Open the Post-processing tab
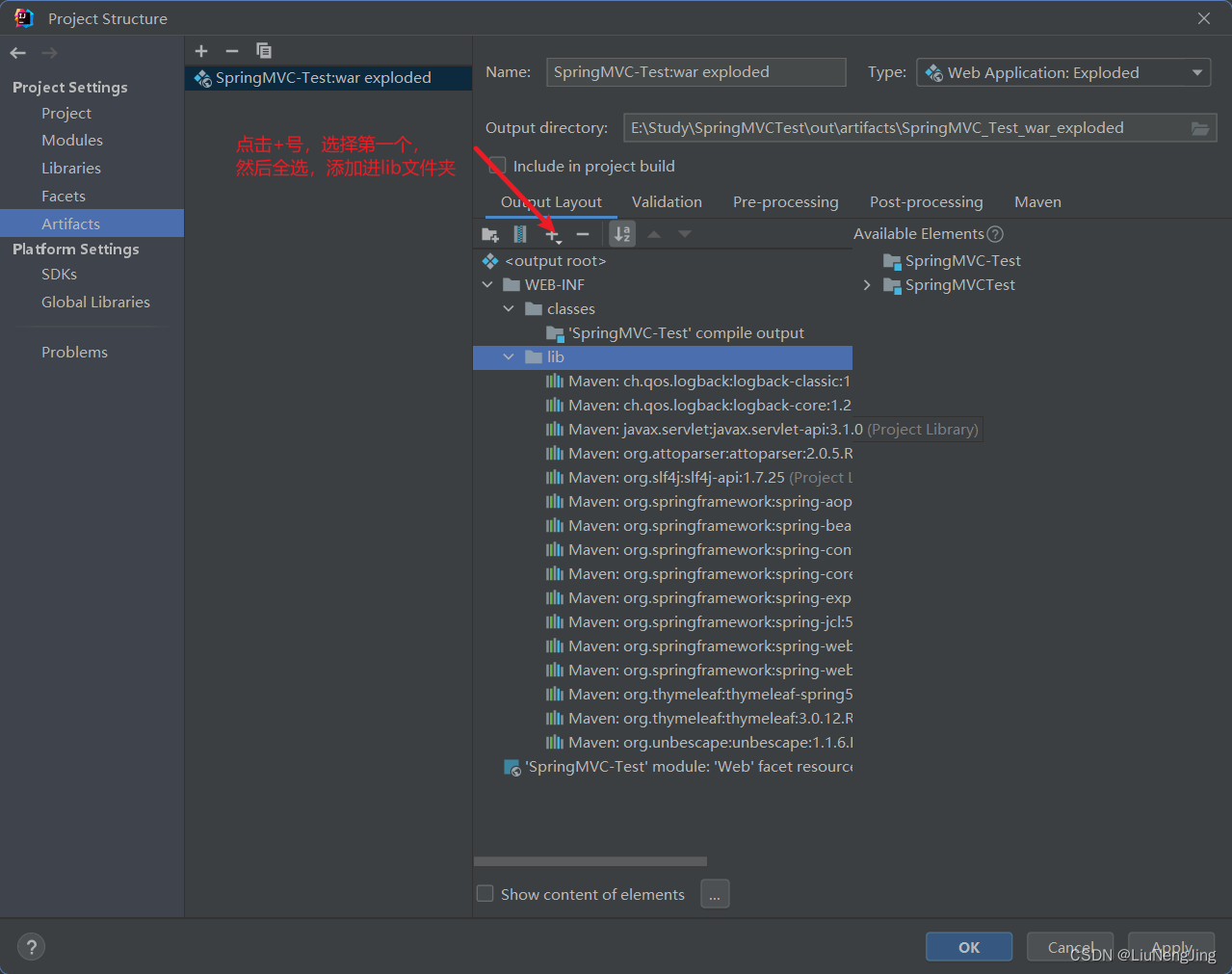Viewport: 1232px width, 974px height. [926, 202]
